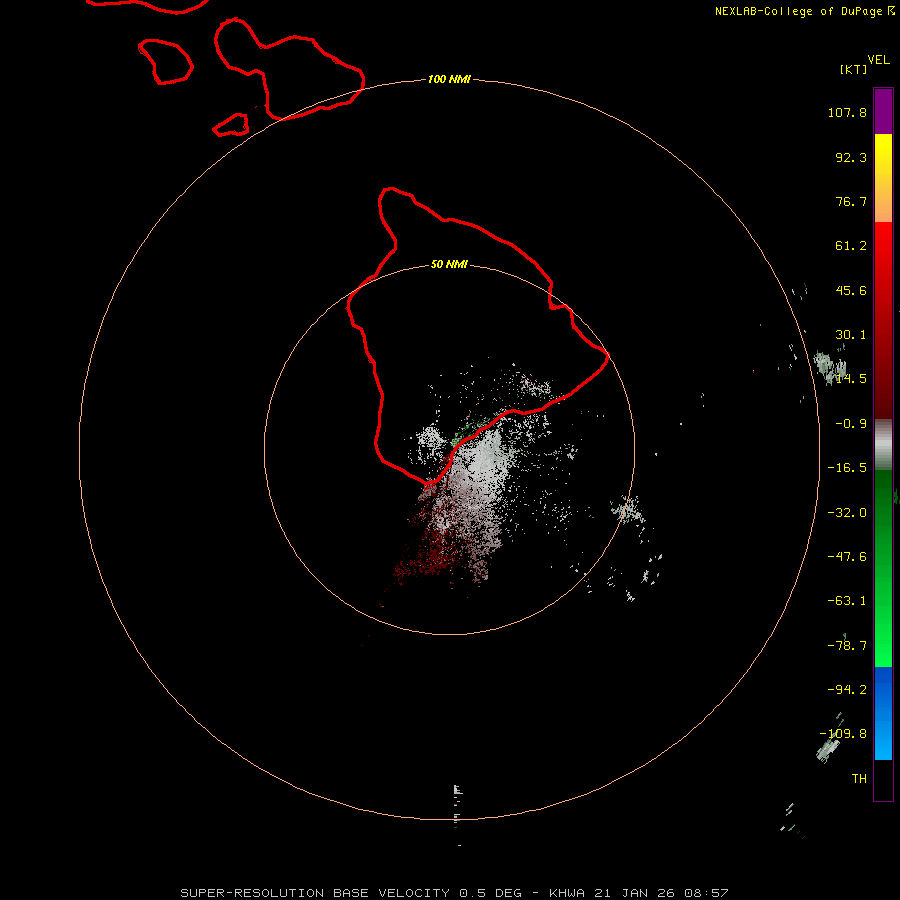Click the light blue segment of color bar

pos(883,738)
